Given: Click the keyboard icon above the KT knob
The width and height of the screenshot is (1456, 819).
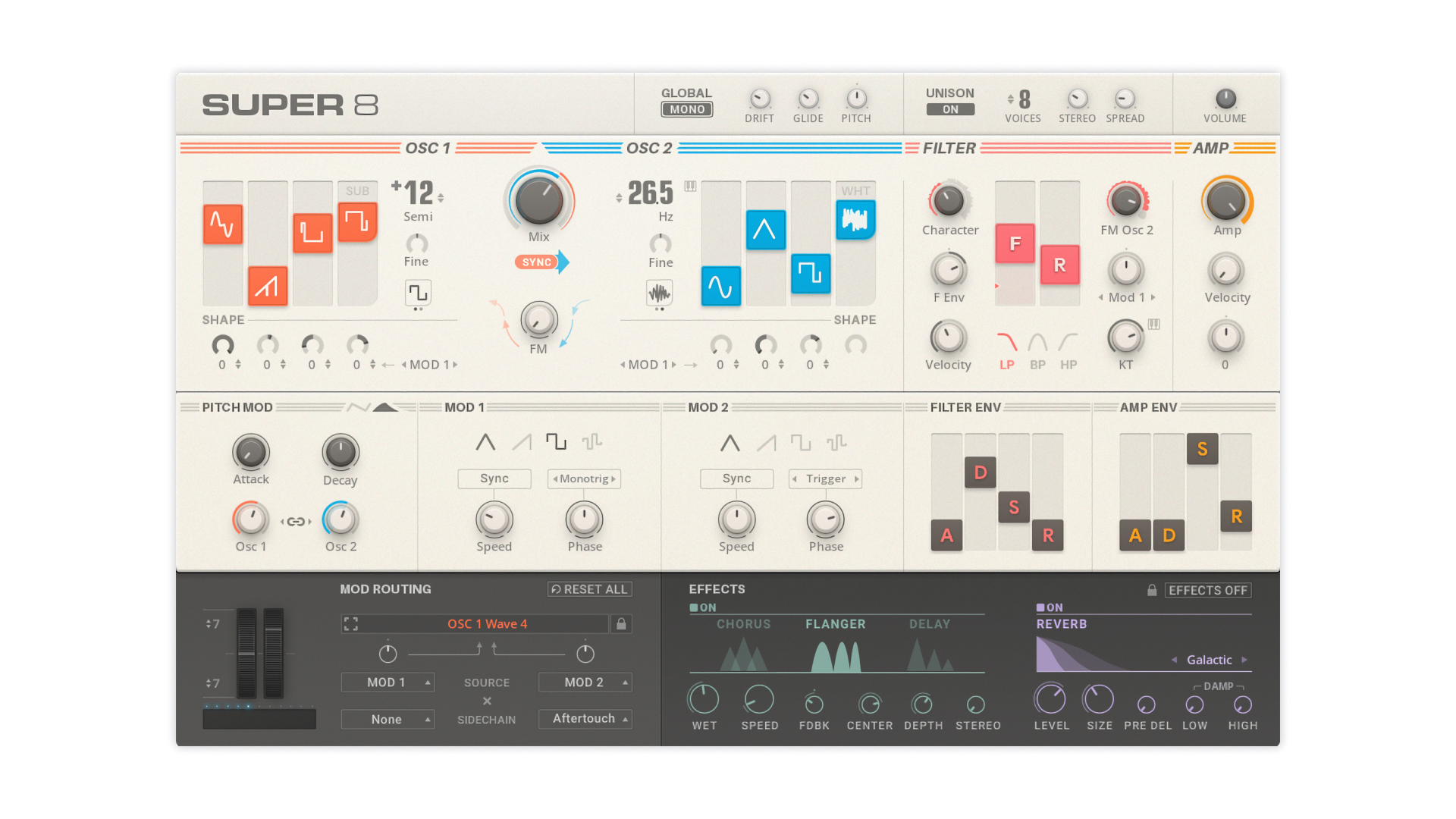Looking at the screenshot, I should (x=1153, y=324).
